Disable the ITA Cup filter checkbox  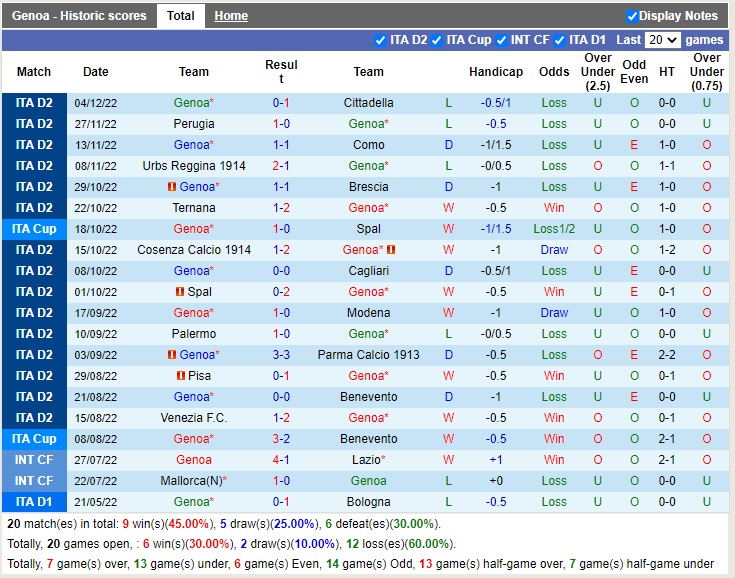pyautogui.click(x=436, y=40)
